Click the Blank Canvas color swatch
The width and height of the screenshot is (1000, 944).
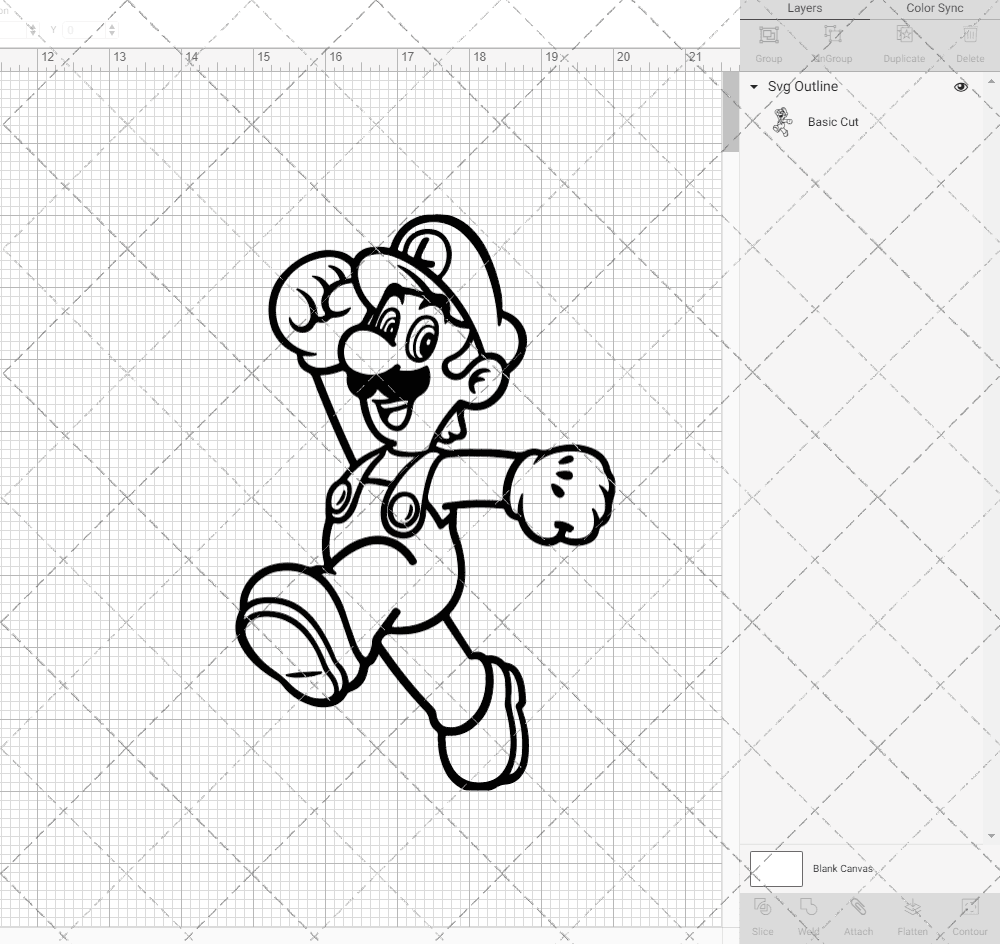coord(776,868)
